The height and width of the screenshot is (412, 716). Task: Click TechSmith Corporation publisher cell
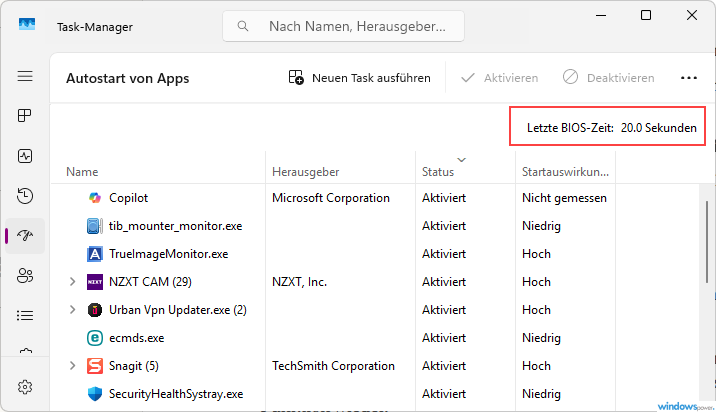point(333,366)
